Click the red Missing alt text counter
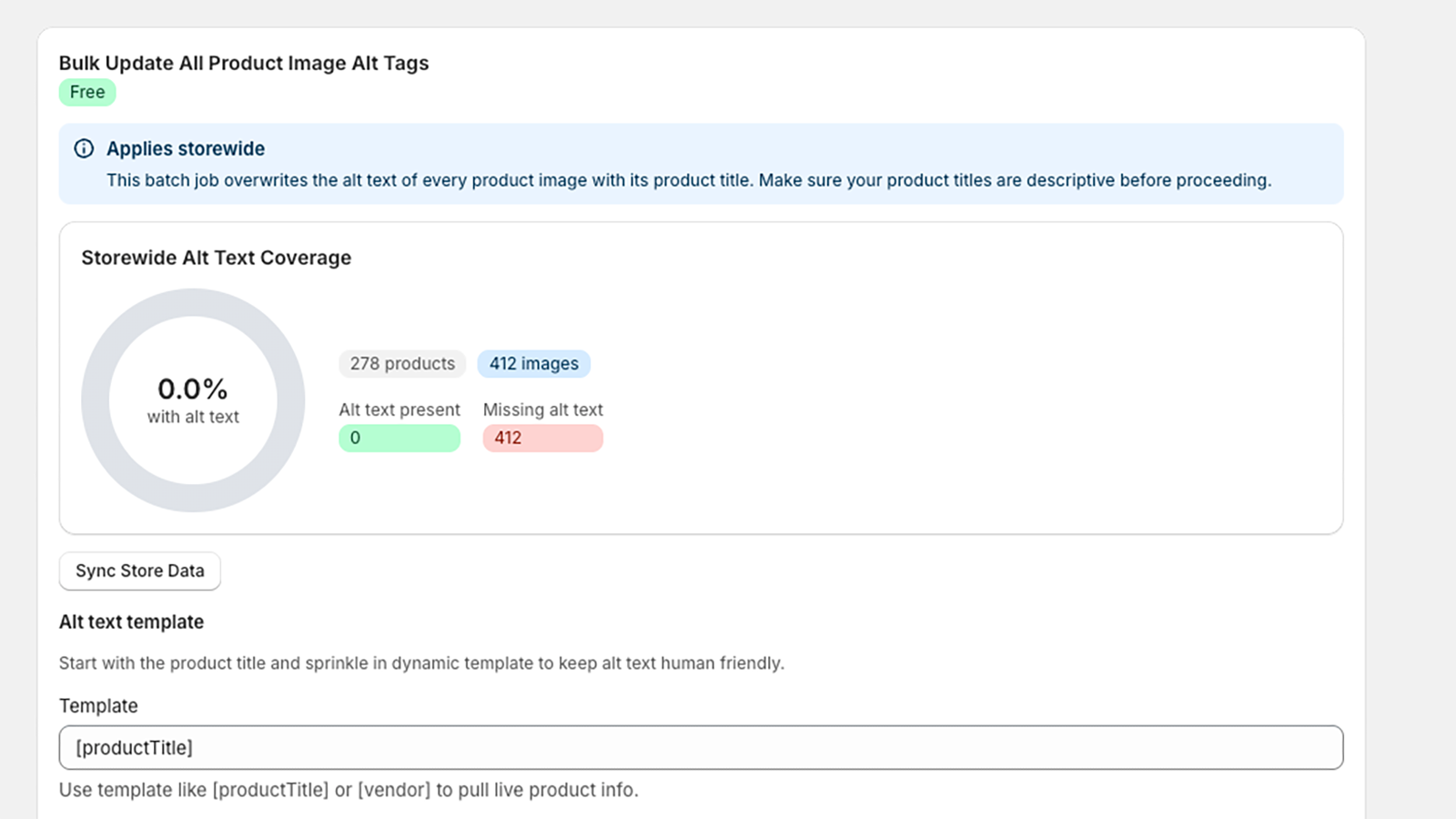Screen dimensions: 1456x819 [542, 438]
